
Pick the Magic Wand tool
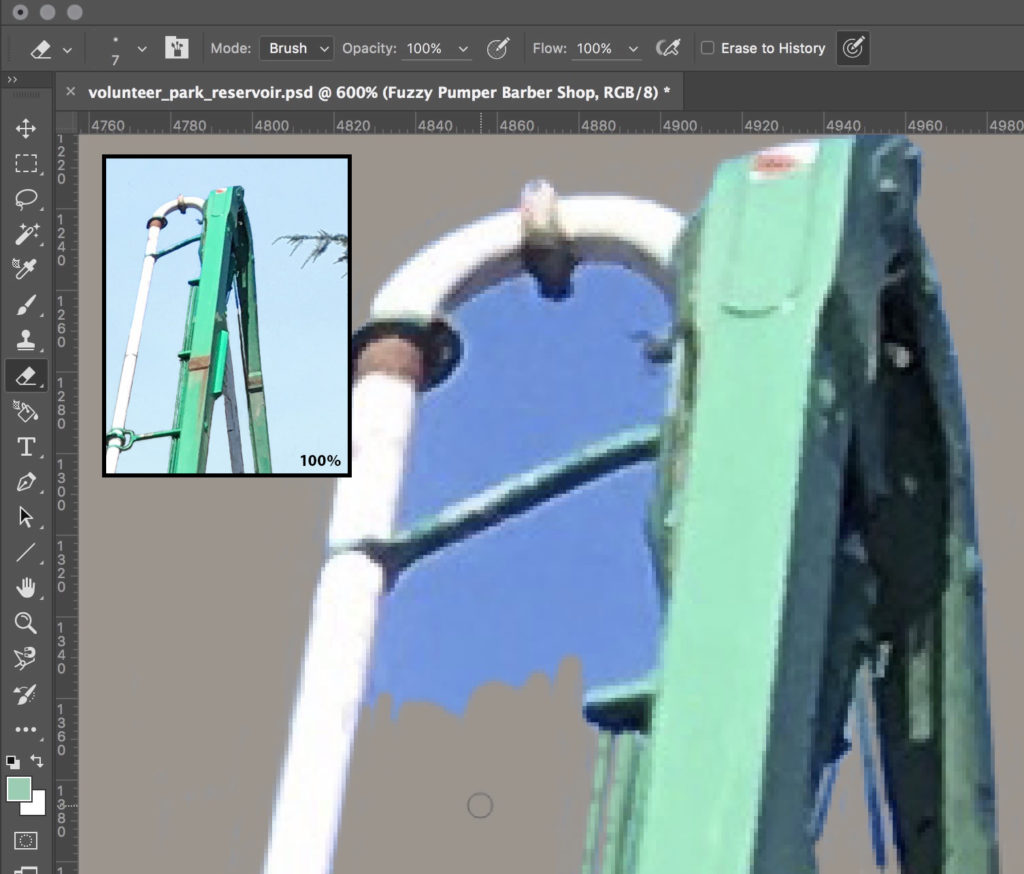tap(26, 233)
